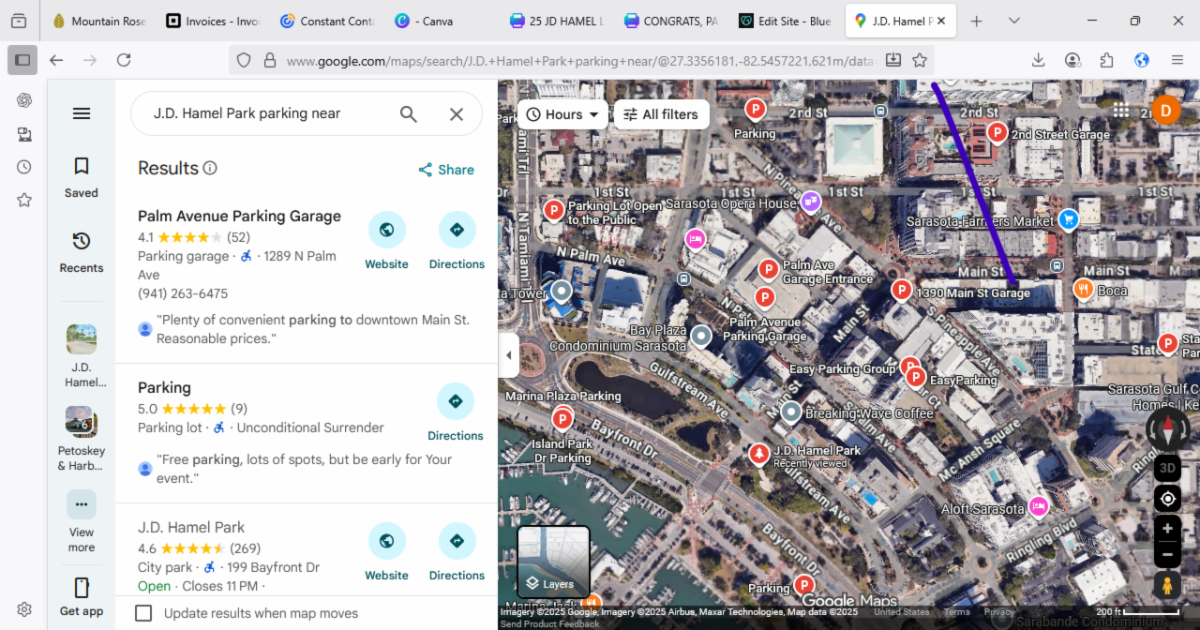This screenshot has height=630, width=1200.
Task: Open the browser application menu
Action: (x=1177, y=60)
